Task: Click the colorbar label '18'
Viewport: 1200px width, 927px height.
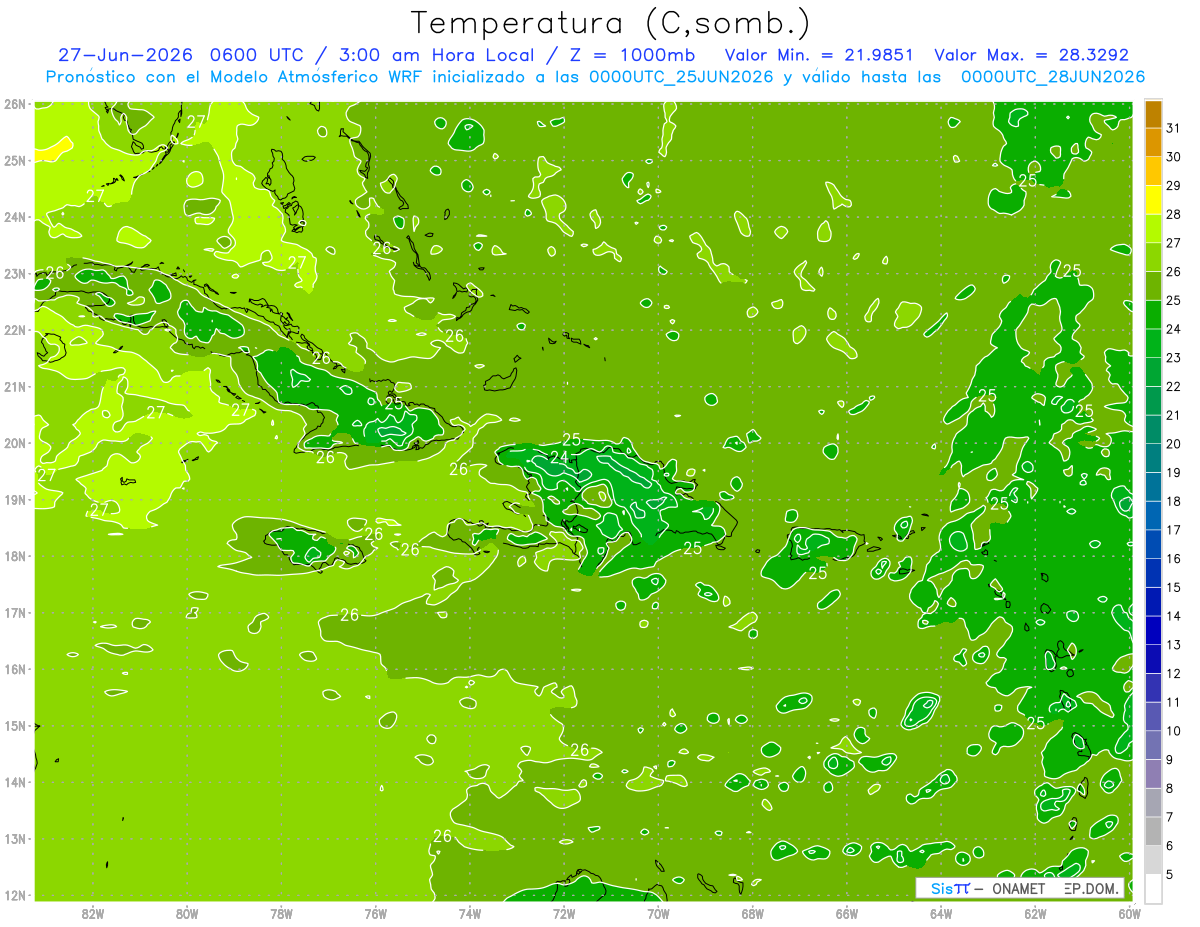Action: pyautogui.click(x=1173, y=501)
